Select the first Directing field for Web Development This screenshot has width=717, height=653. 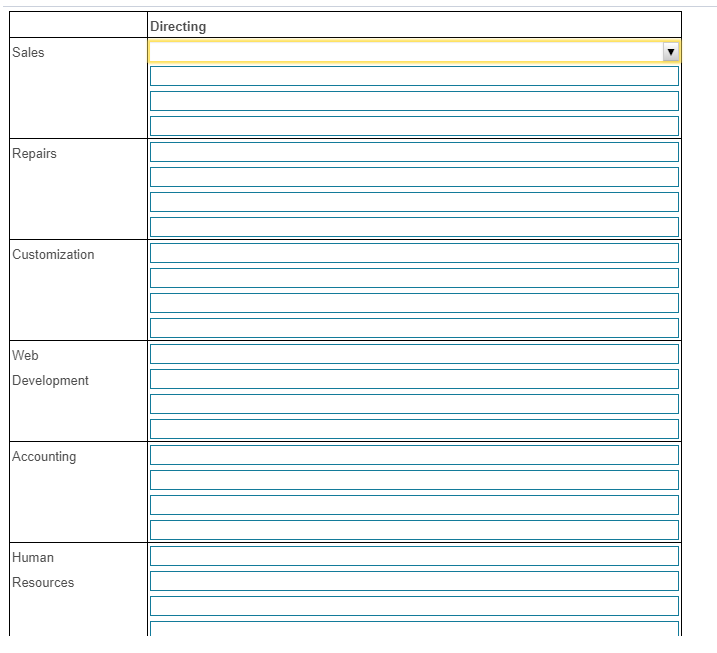click(x=414, y=354)
